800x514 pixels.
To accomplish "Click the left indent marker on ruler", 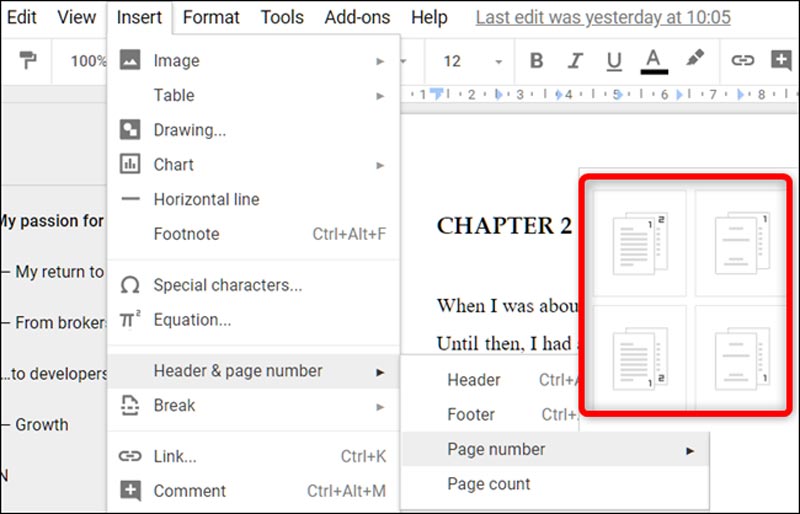I will [436, 93].
